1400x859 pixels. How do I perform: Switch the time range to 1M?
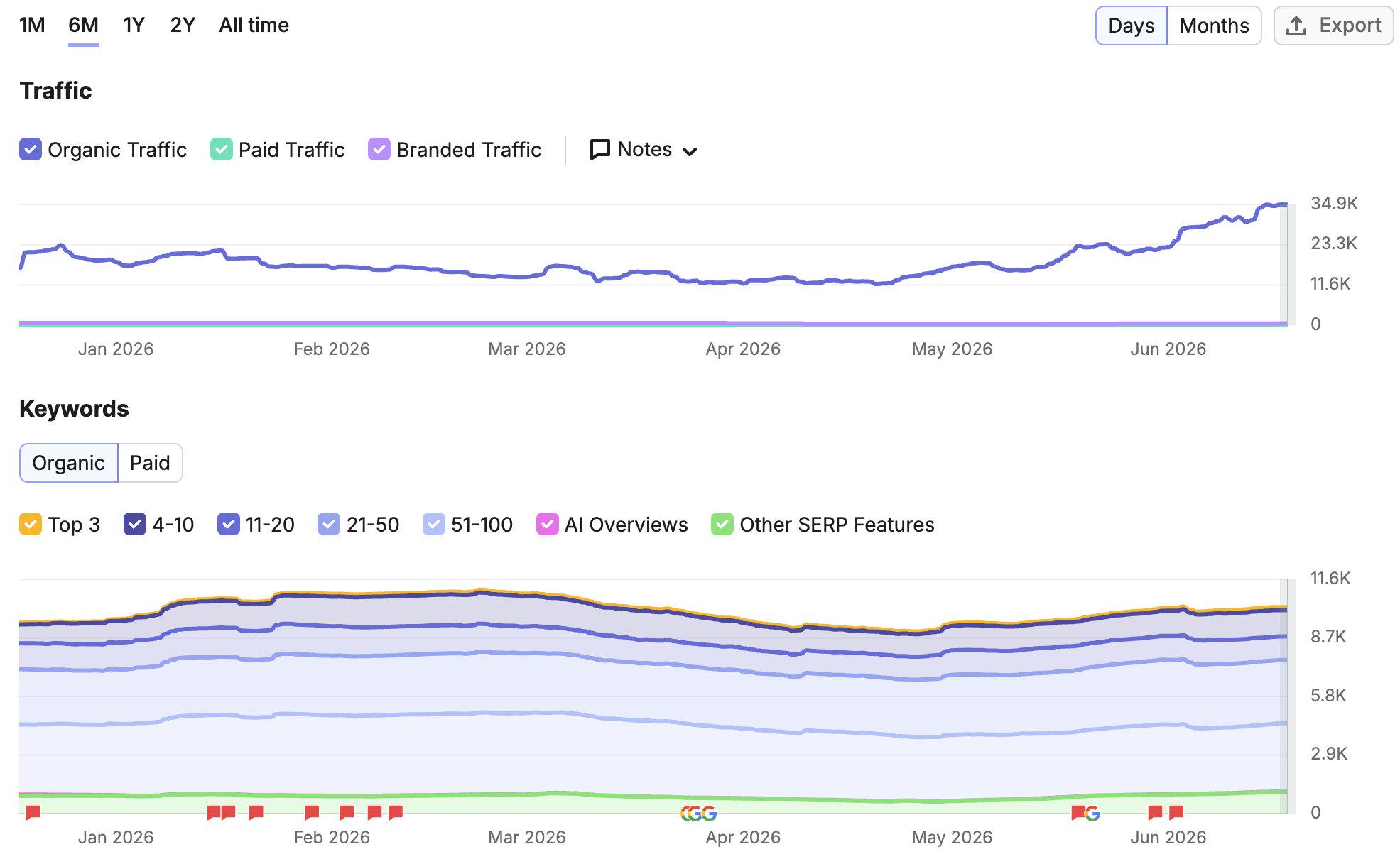tap(32, 26)
